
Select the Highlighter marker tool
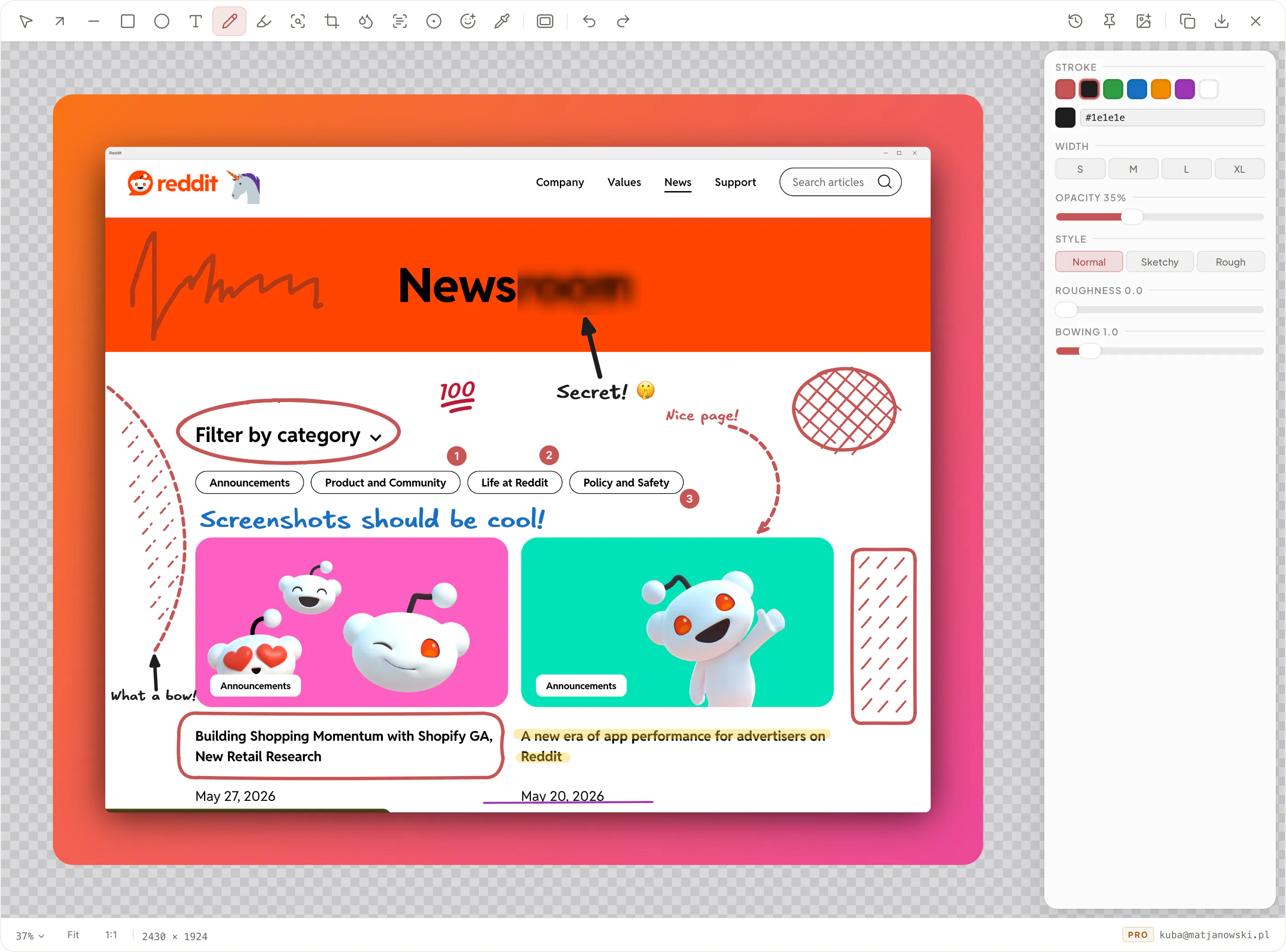[x=264, y=21]
